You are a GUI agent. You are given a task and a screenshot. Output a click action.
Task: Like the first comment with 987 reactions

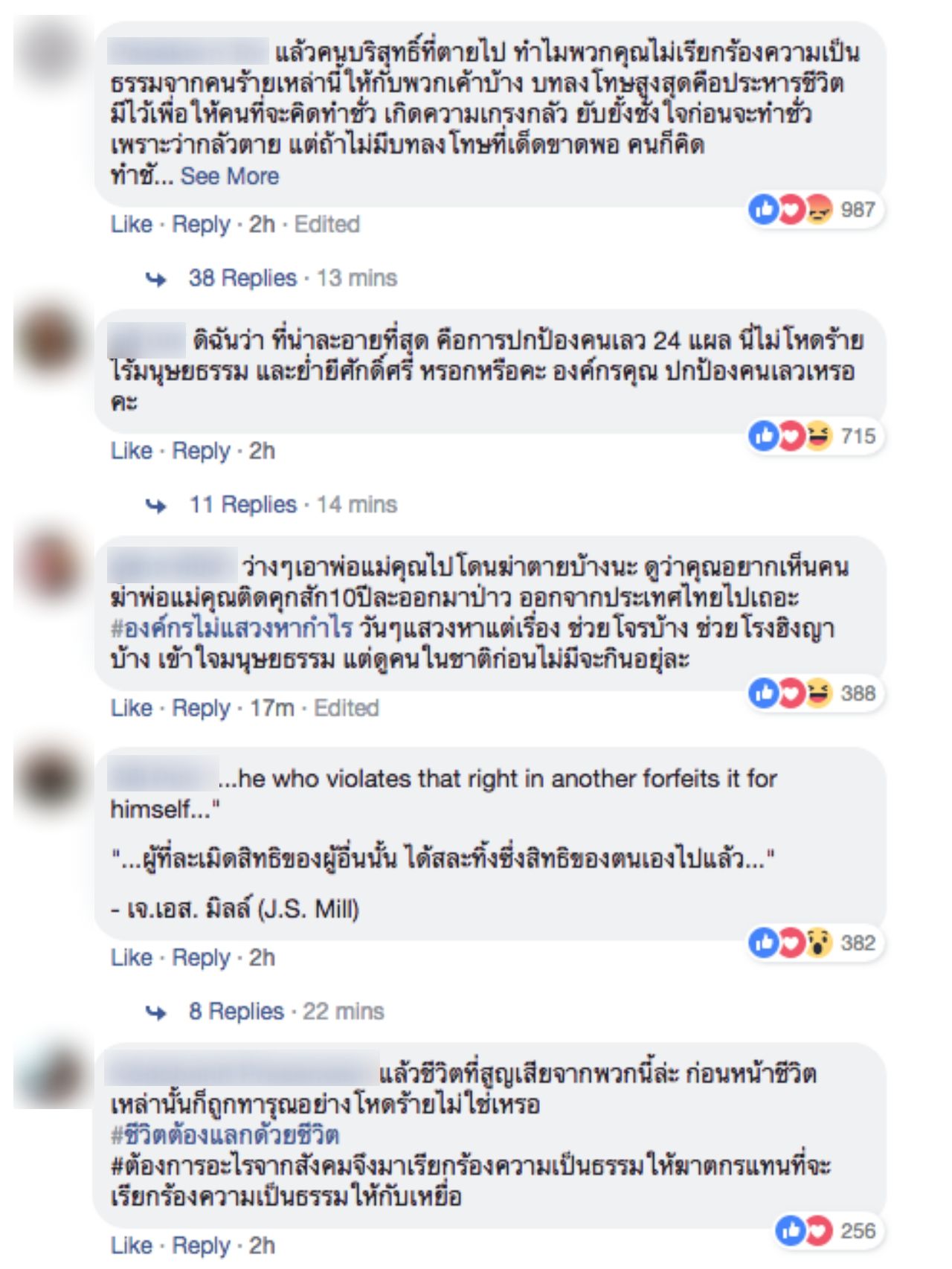[x=132, y=224]
